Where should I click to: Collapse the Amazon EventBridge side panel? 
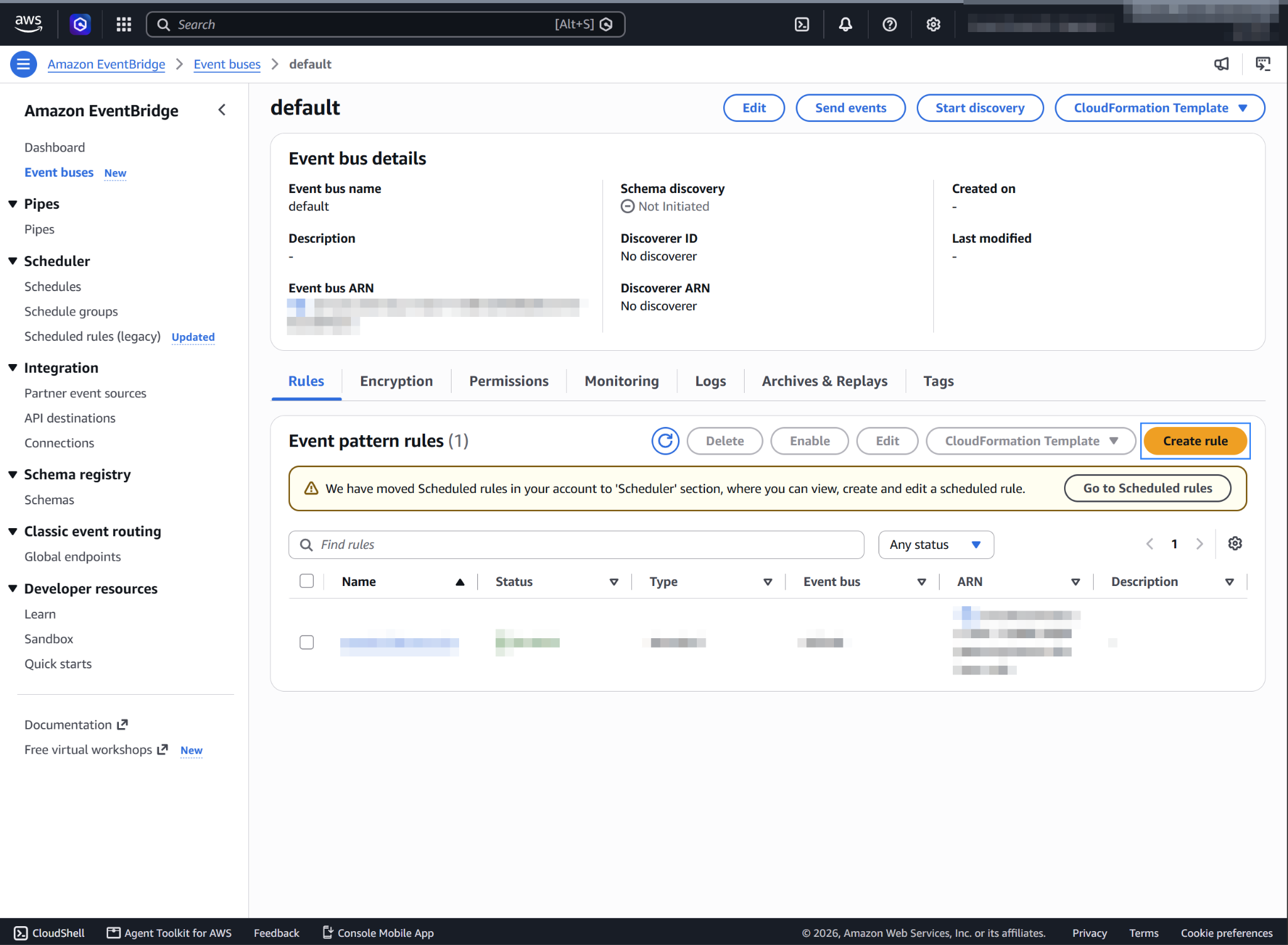(222, 110)
